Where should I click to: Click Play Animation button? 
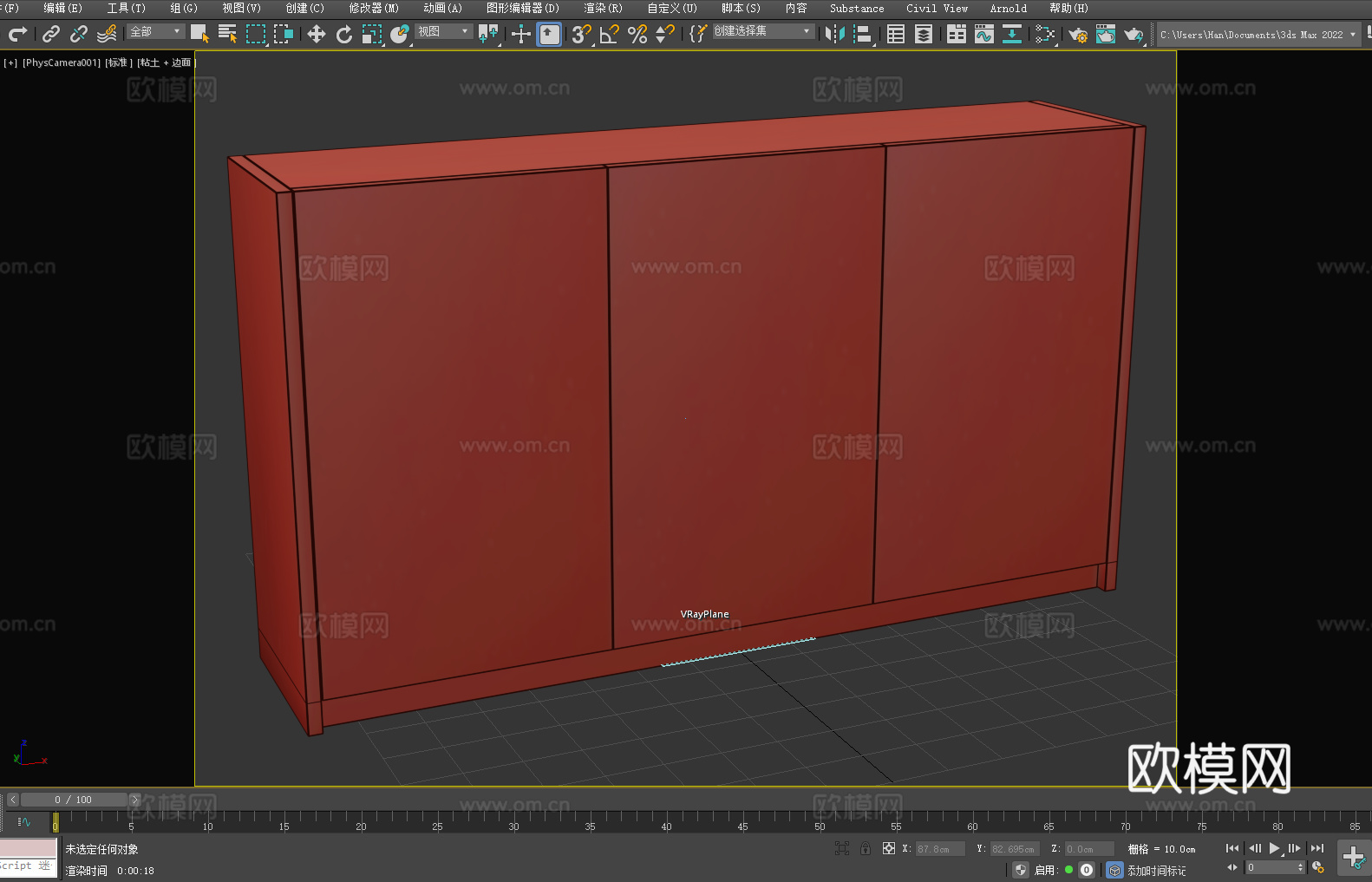click(1275, 848)
